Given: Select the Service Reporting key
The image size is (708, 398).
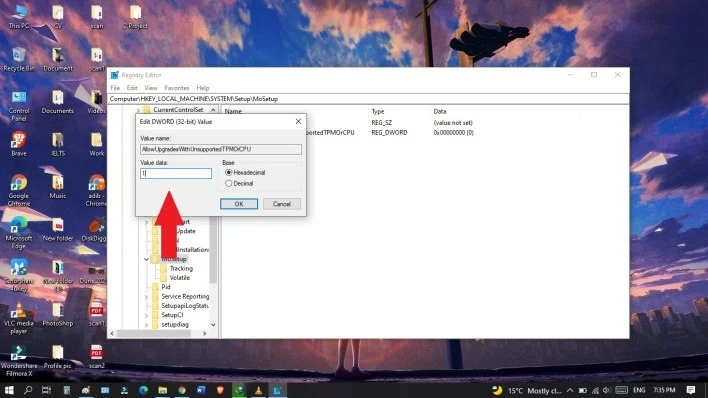Looking at the screenshot, I should [185, 297].
